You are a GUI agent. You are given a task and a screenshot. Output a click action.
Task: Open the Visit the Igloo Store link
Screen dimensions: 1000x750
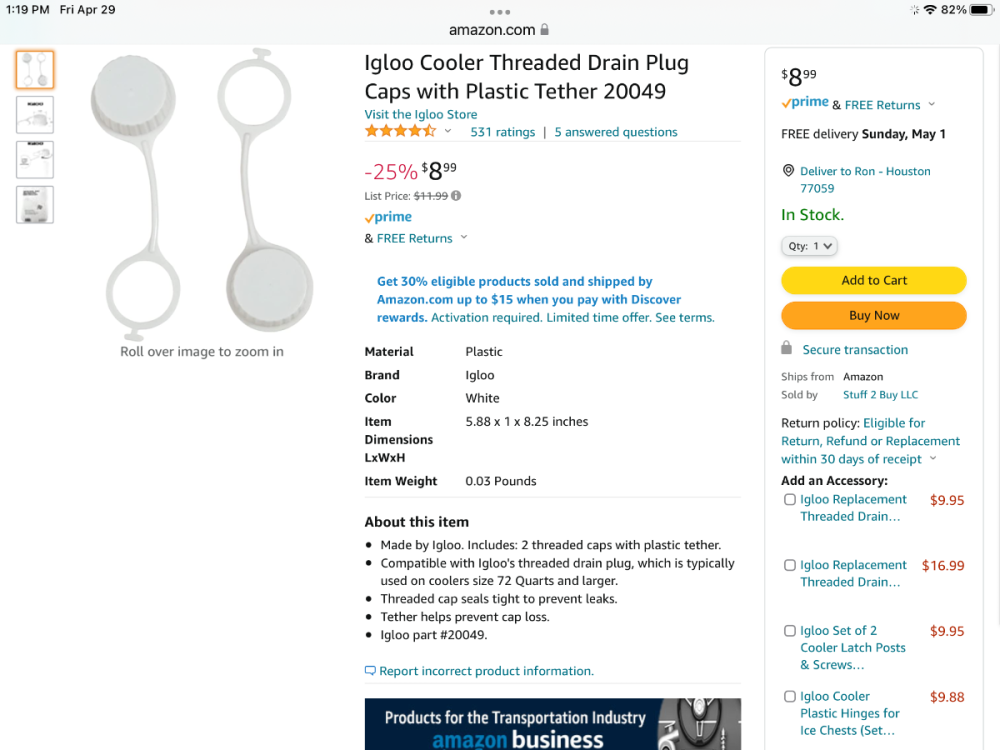tap(421, 115)
